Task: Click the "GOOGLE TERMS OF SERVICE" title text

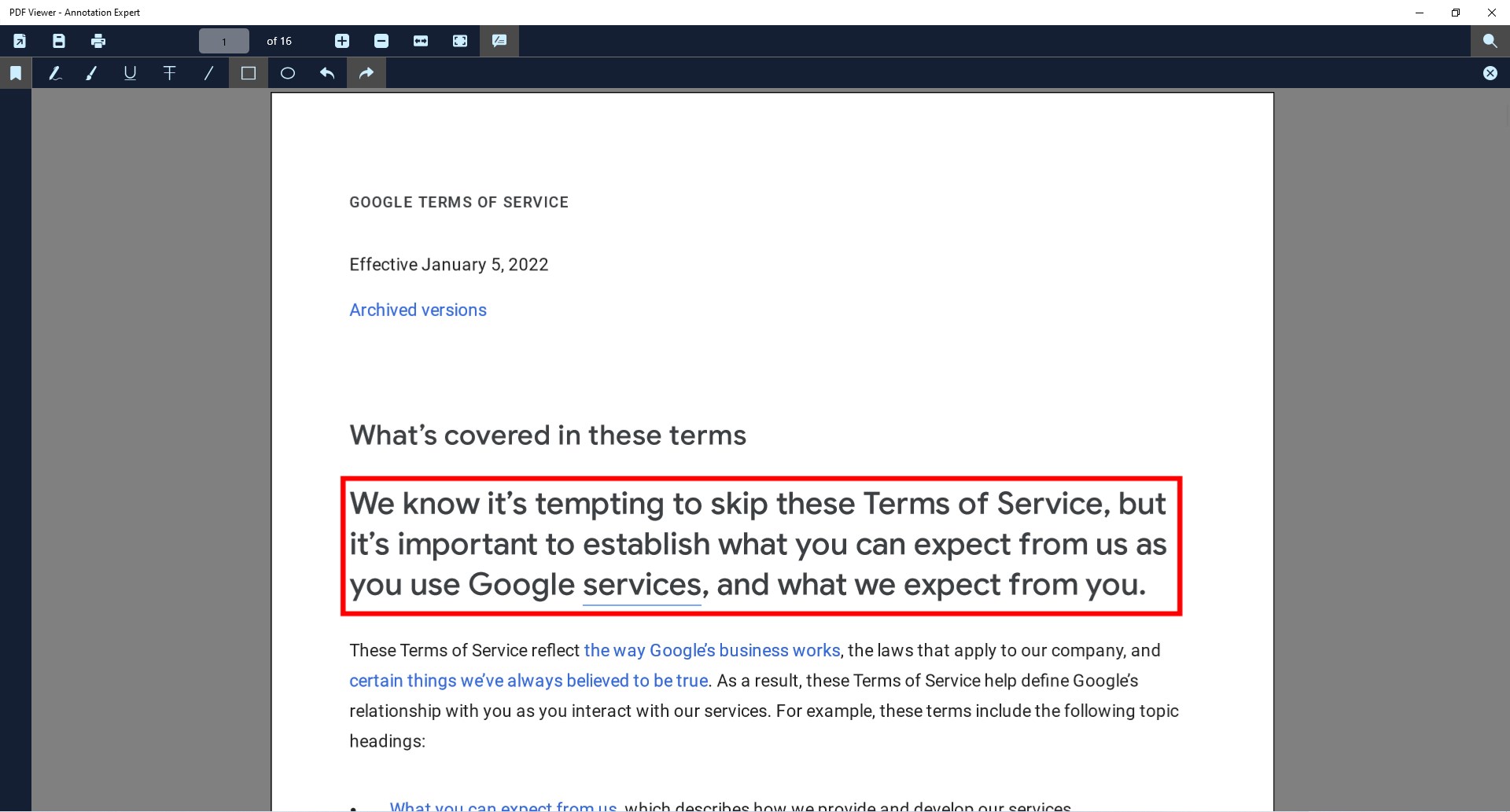Action: pos(459,202)
